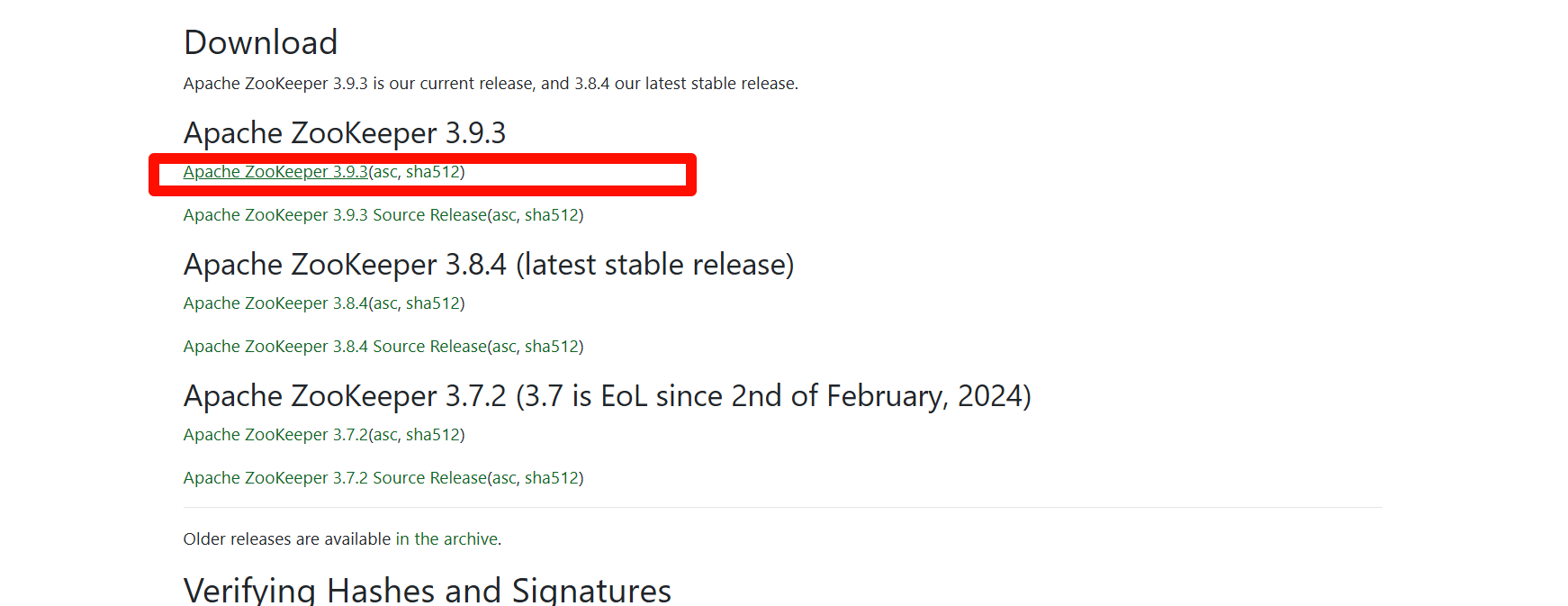Open the Apache ZooKeeper 3.8.4 download link
This screenshot has height=606, width=1568.
point(275,303)
